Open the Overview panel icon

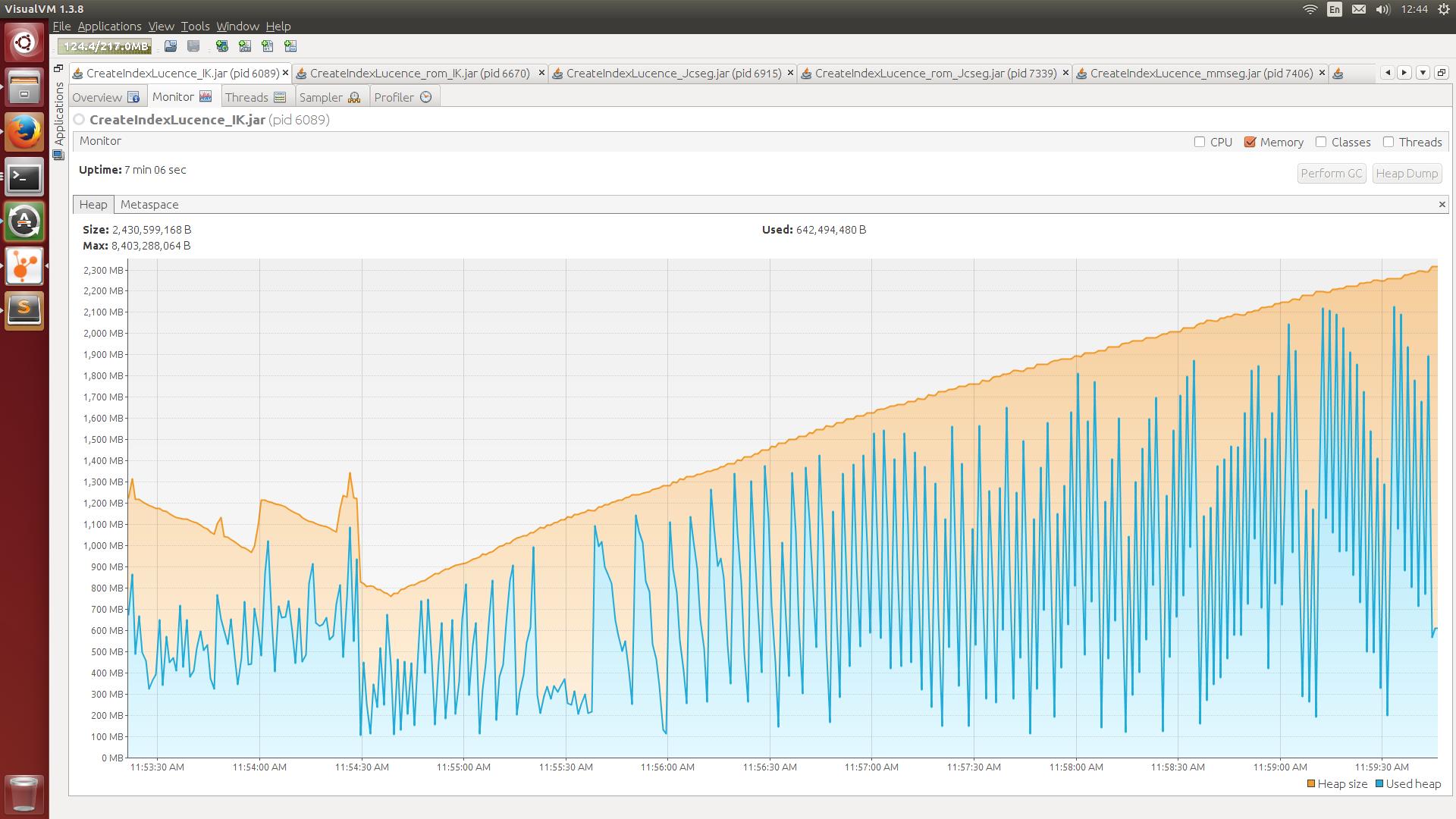(x=134, y=96)
